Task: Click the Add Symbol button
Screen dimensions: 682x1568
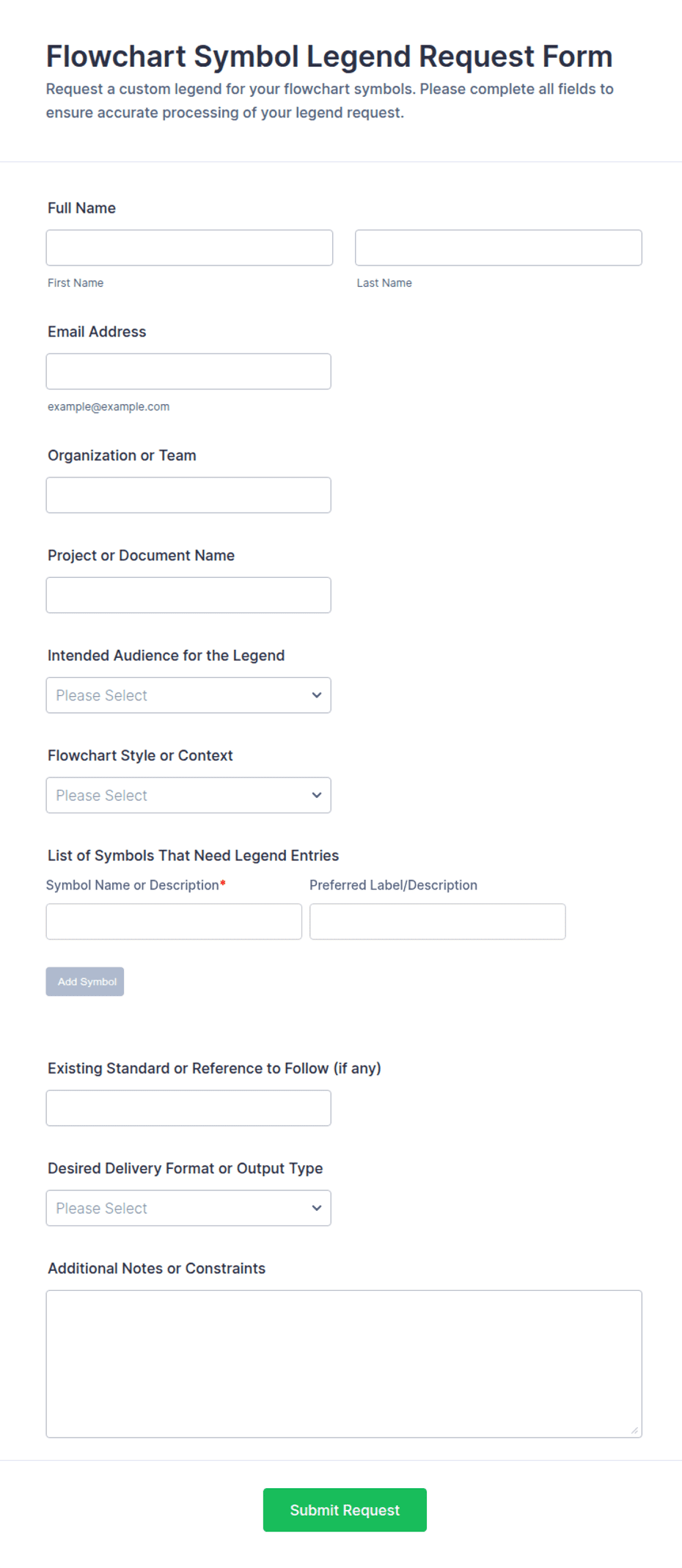Action: [85, 982]
